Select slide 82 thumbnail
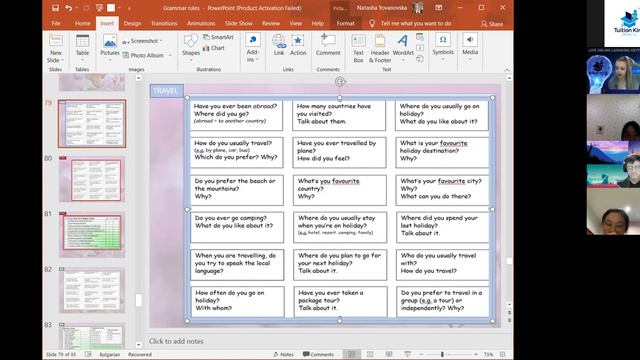The image size is (640, 360). click(92, 290)
